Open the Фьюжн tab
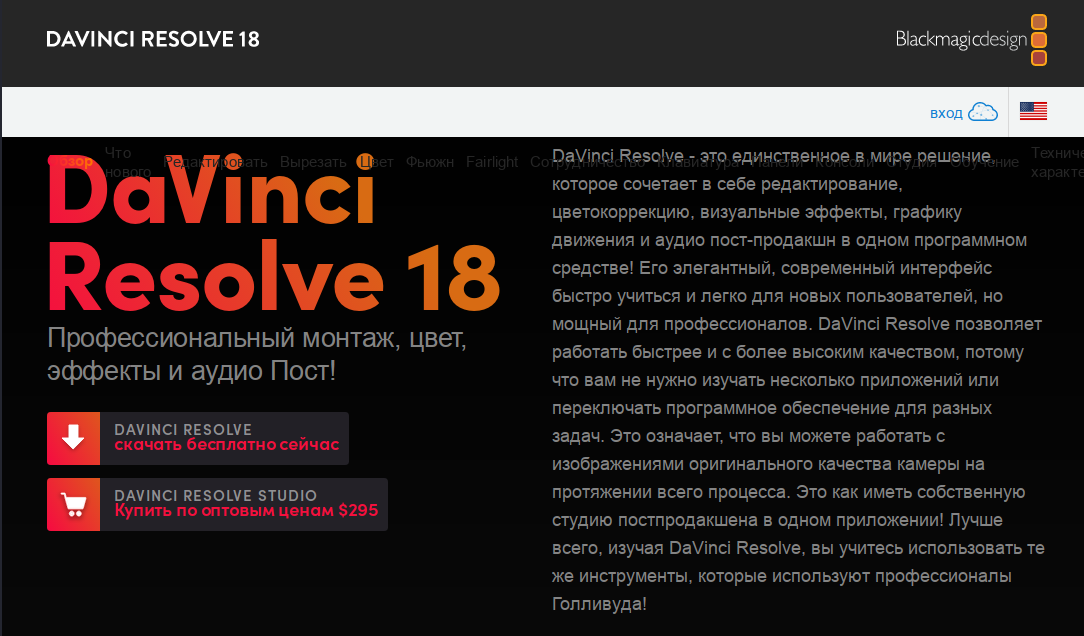 430,162
